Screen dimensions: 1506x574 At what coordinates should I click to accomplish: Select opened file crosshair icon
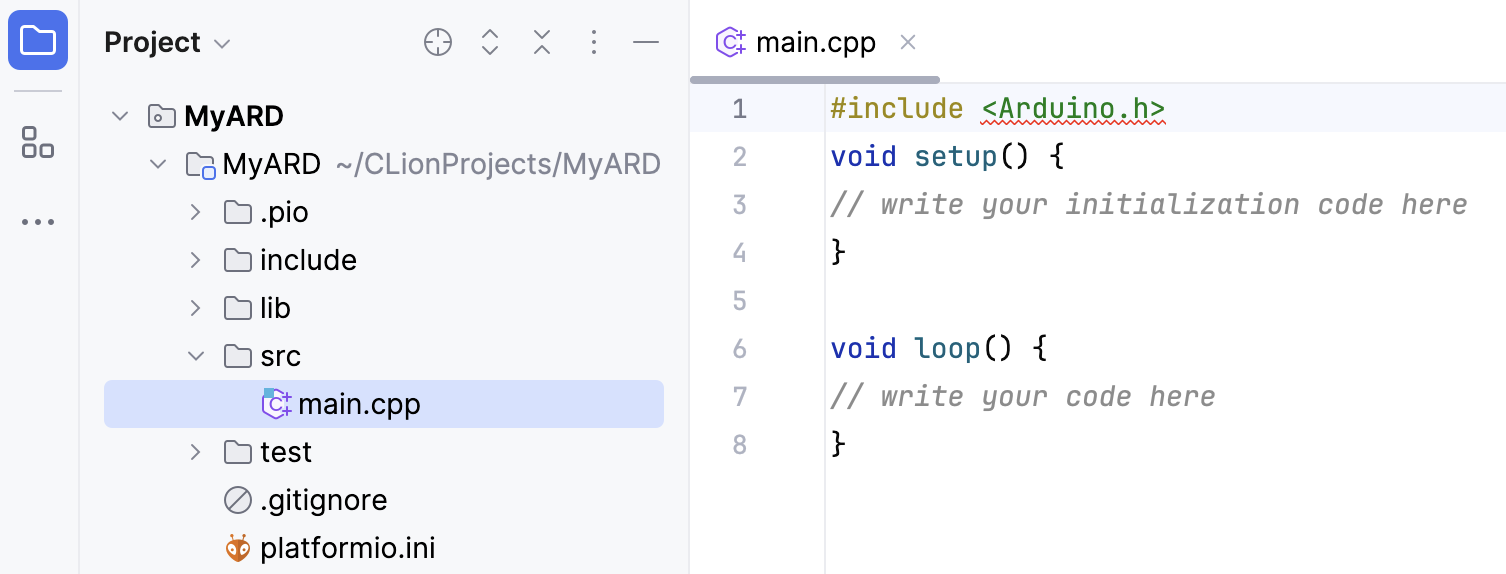click(438, 42)
